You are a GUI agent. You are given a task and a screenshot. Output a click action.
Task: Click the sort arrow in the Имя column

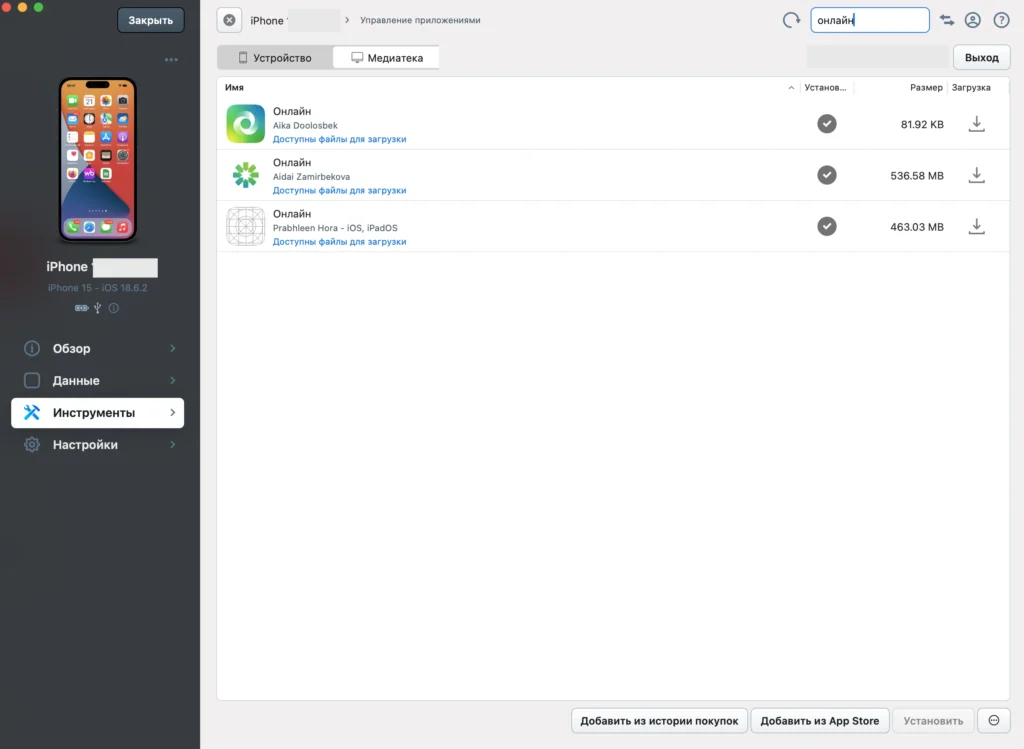coord(791,88)
